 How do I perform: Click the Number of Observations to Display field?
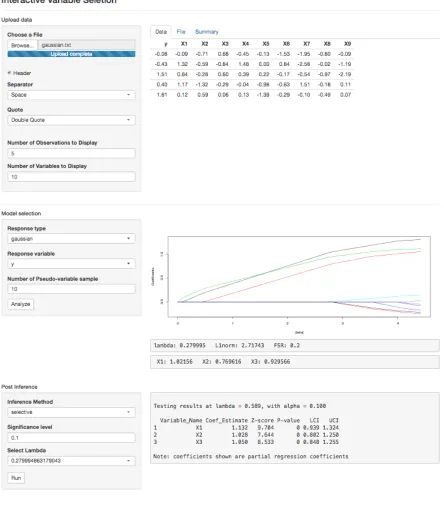click(71, 153)
